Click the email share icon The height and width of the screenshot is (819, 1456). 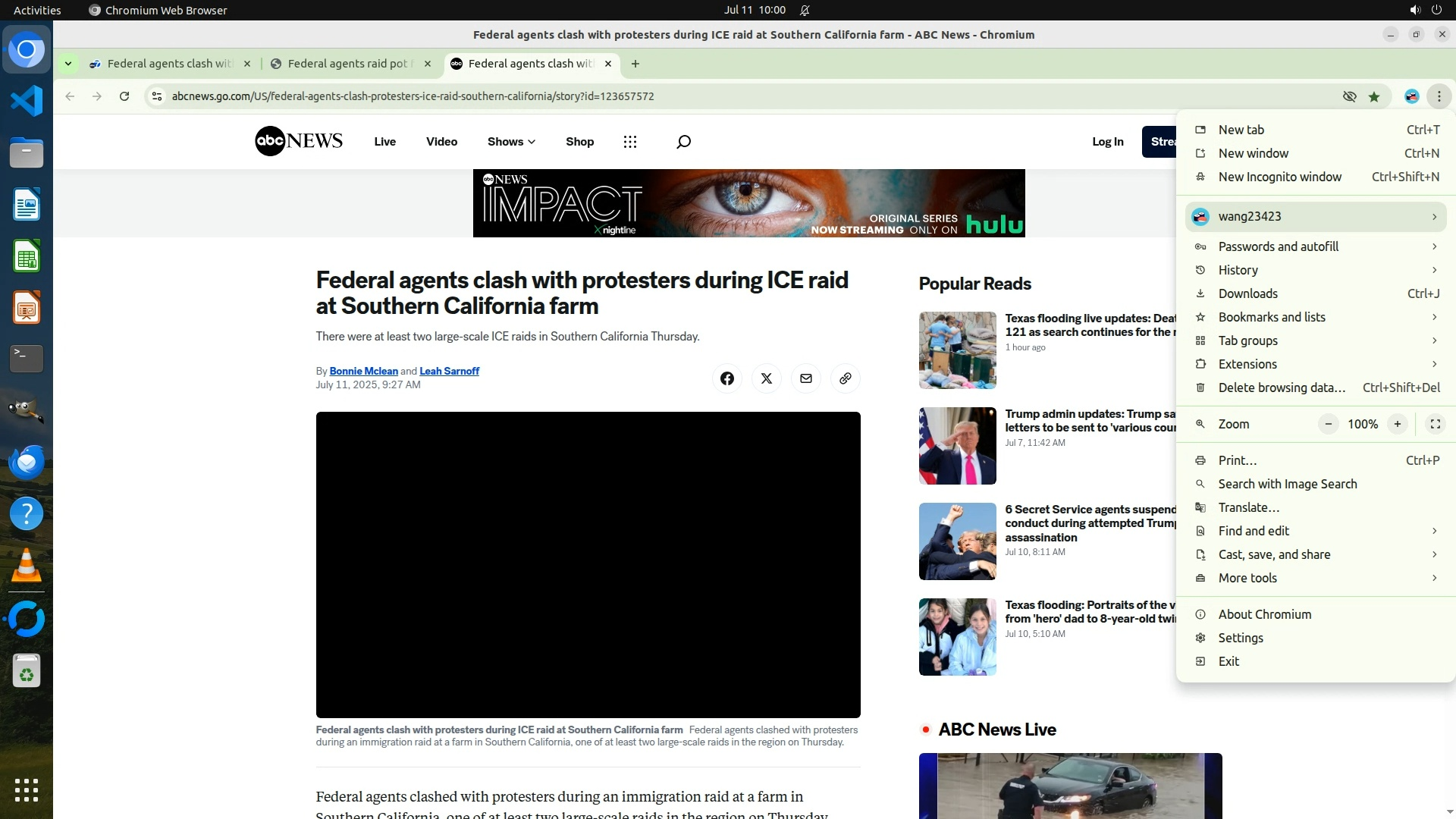tap(805, 378)
